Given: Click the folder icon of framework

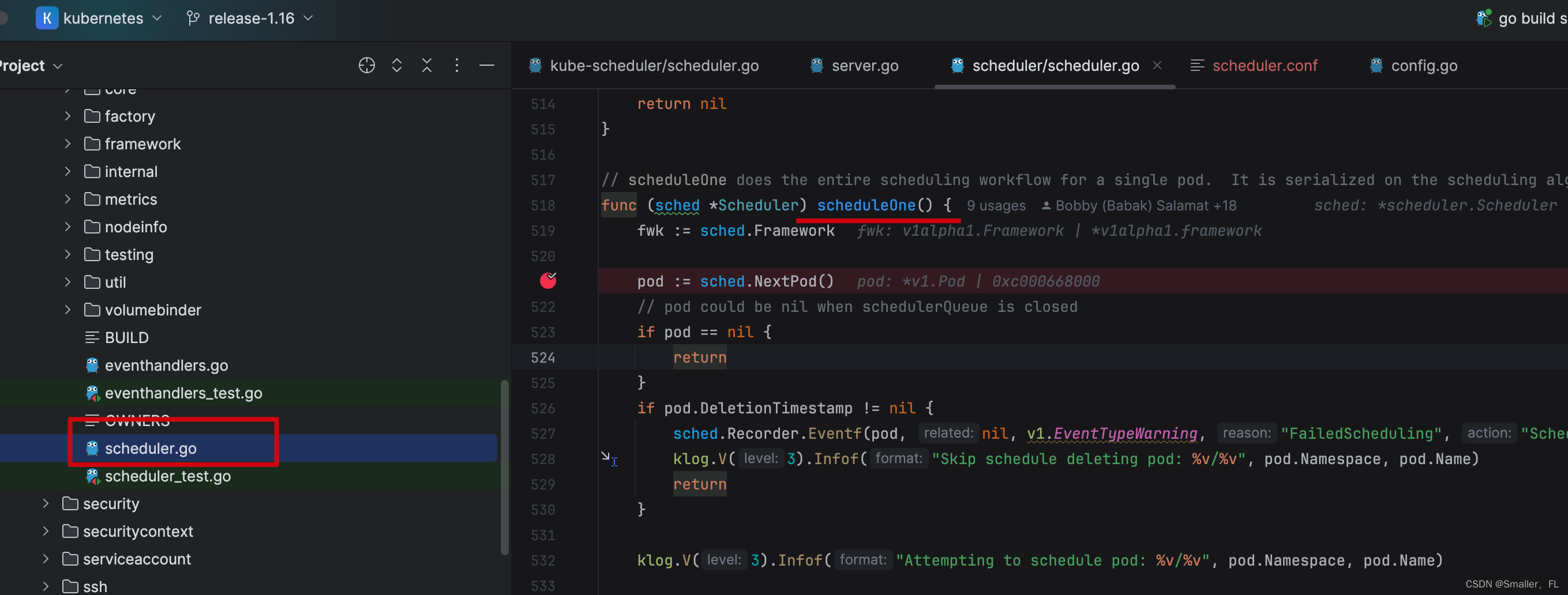Looking at the screenshot, I should point(92,144).
